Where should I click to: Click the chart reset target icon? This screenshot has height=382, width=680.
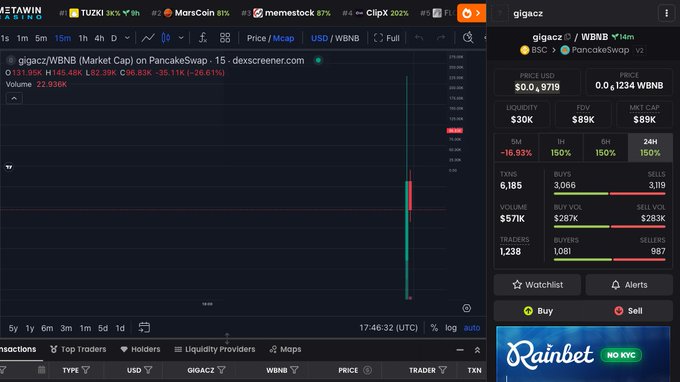pos(466,308)
